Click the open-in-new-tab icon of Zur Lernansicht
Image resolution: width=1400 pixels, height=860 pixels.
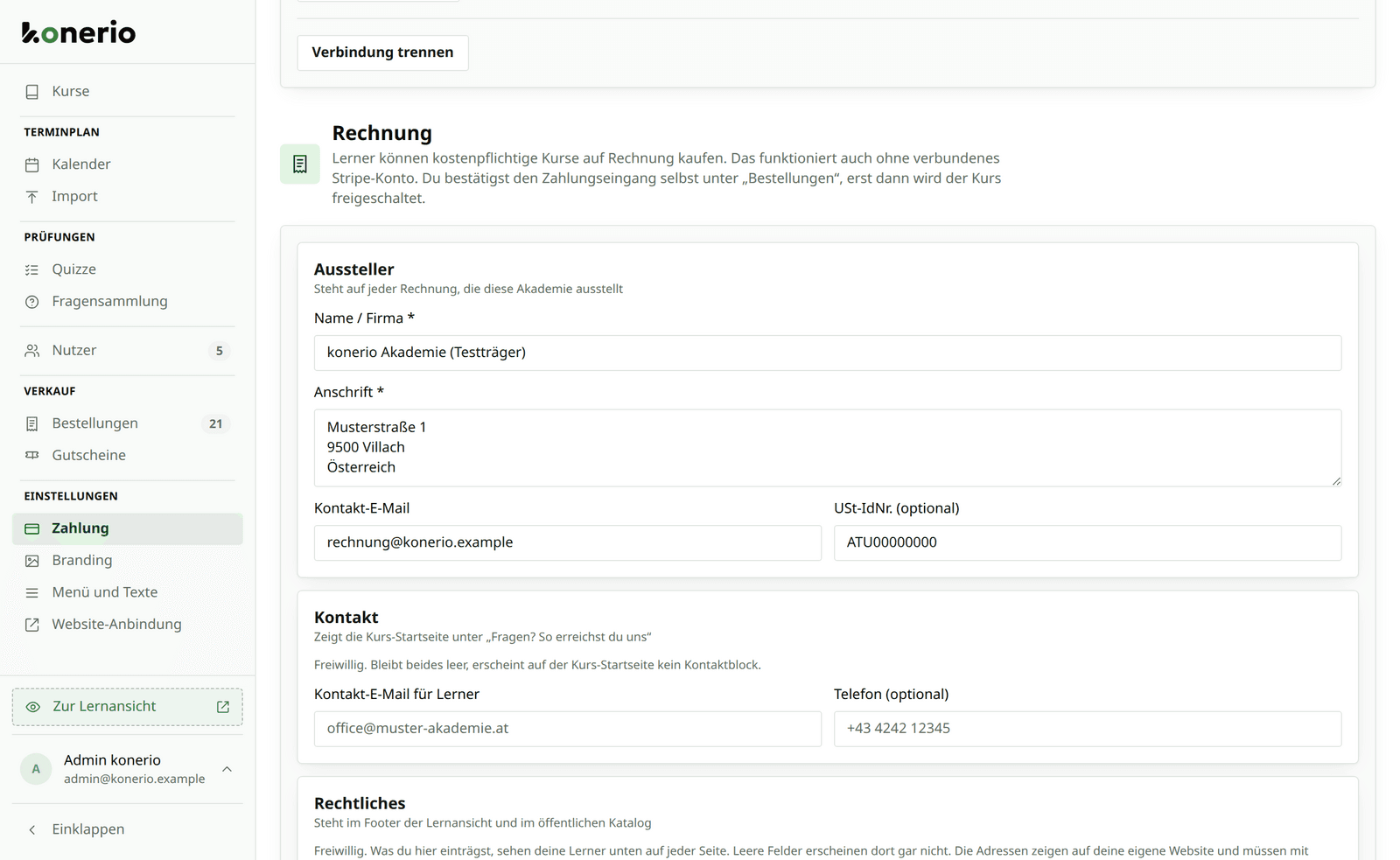[223, 707]
